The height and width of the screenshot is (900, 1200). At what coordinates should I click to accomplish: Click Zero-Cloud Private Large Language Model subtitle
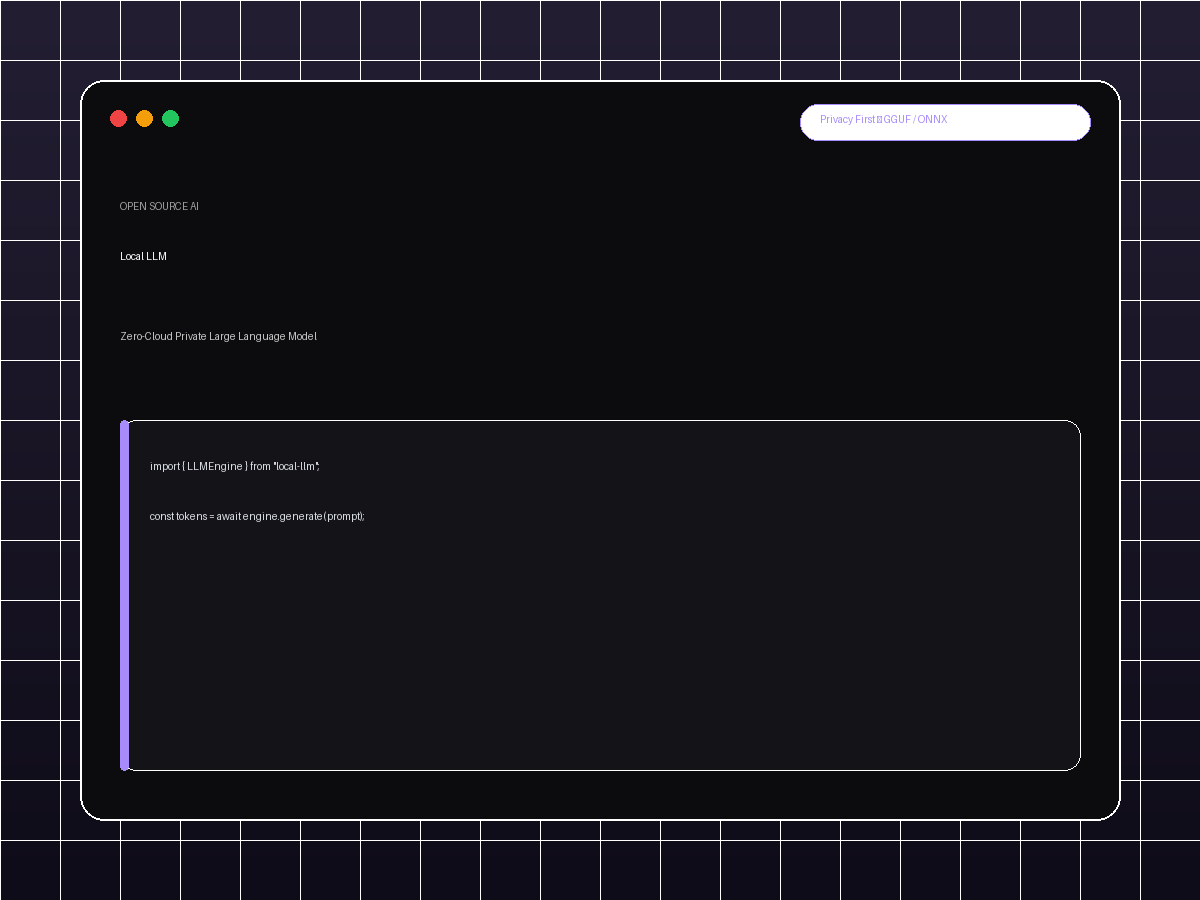point(218,336)
